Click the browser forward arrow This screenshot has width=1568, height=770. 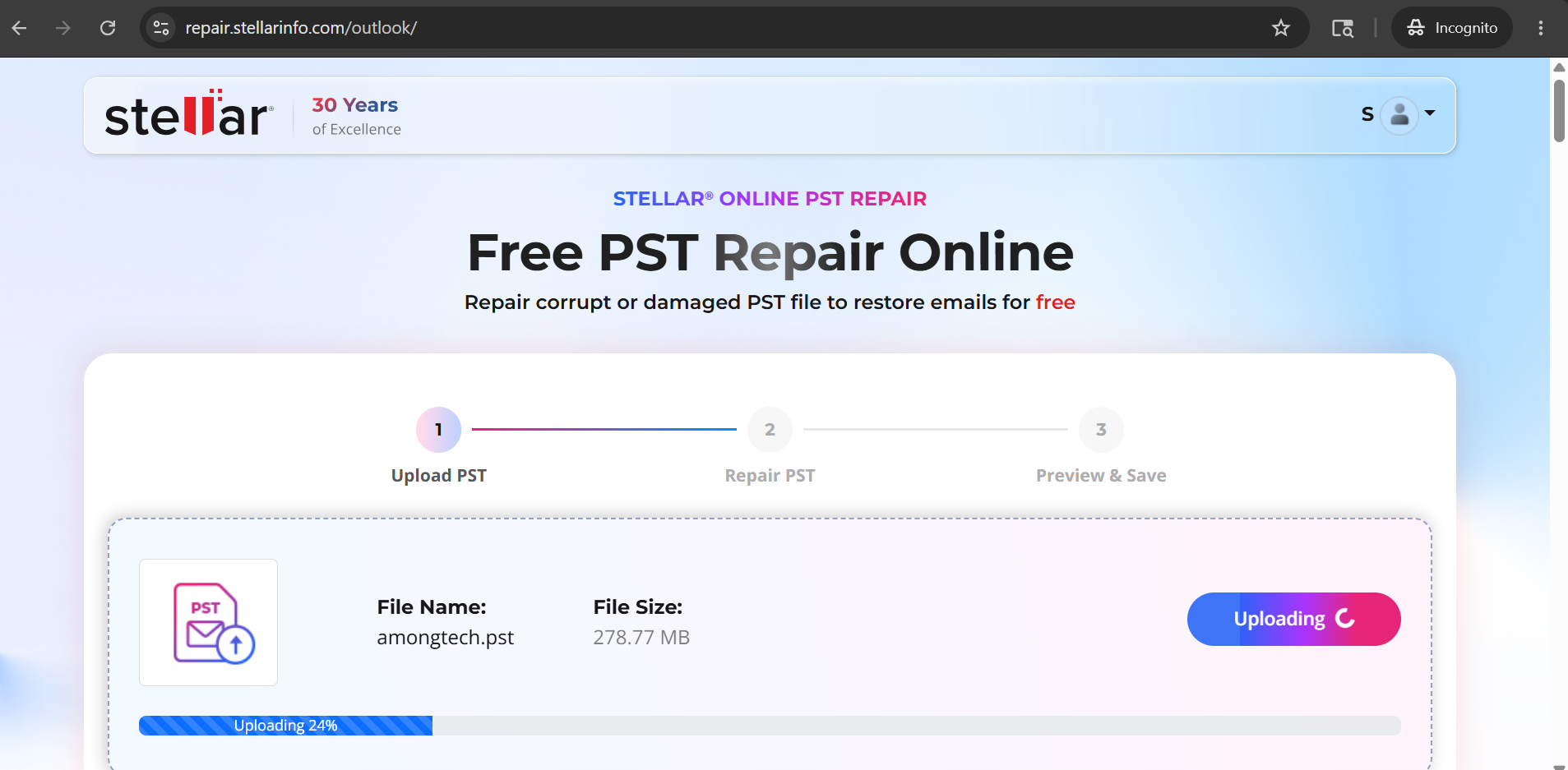(x=63, y=28)
